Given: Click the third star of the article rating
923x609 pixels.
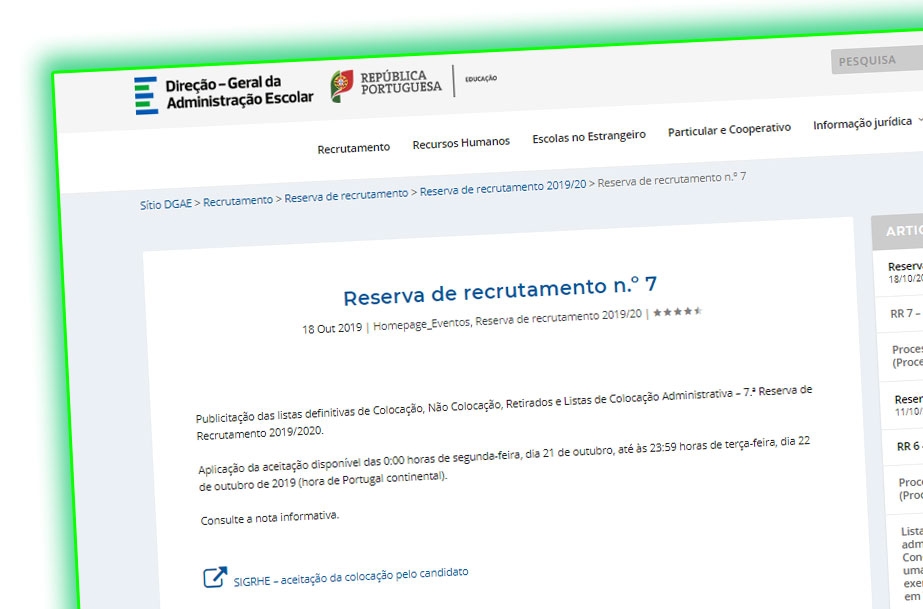Looking at the screenshot, I should click(x=678, y=312).
